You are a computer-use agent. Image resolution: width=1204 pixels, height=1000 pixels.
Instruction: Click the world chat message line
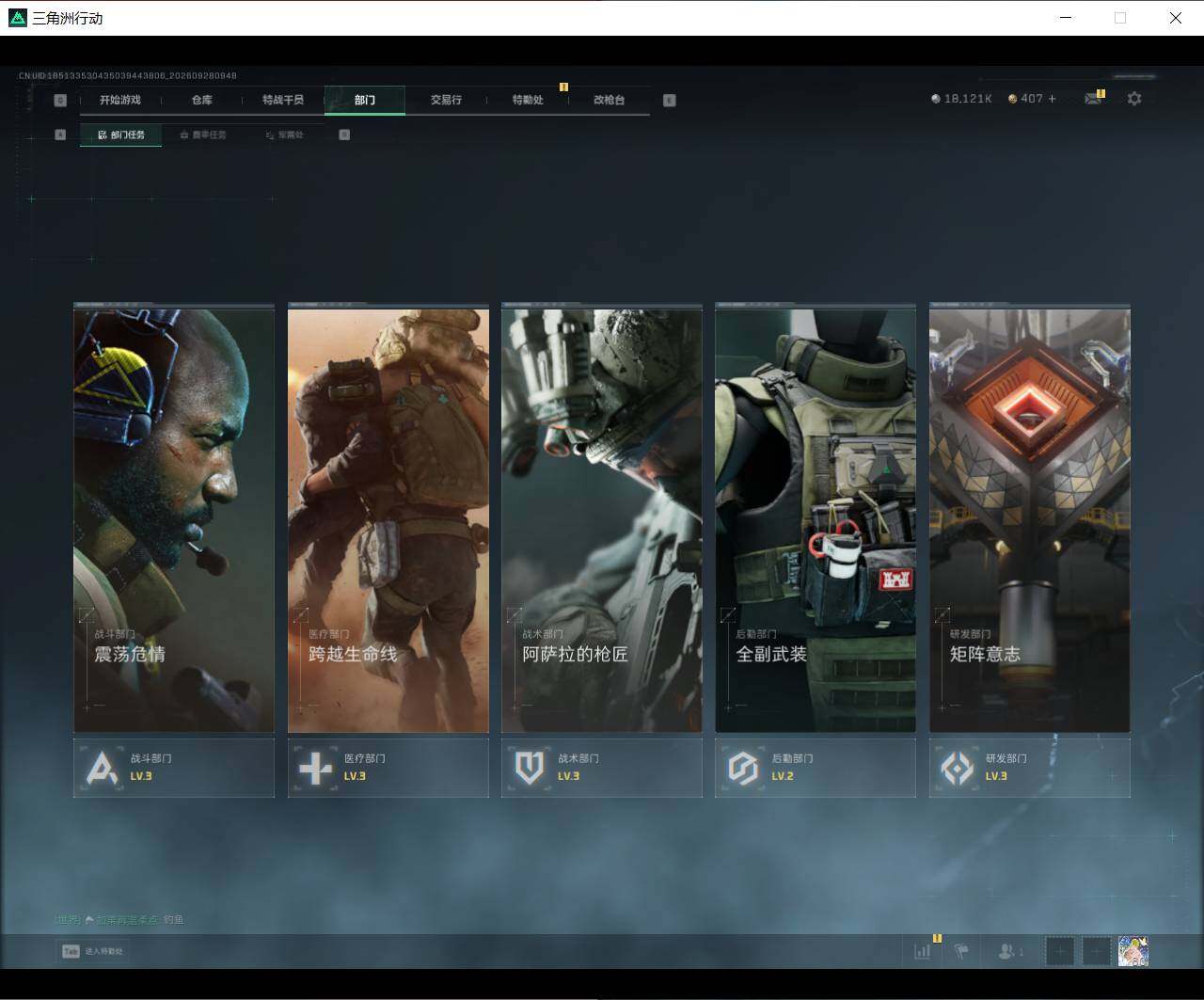119,919
